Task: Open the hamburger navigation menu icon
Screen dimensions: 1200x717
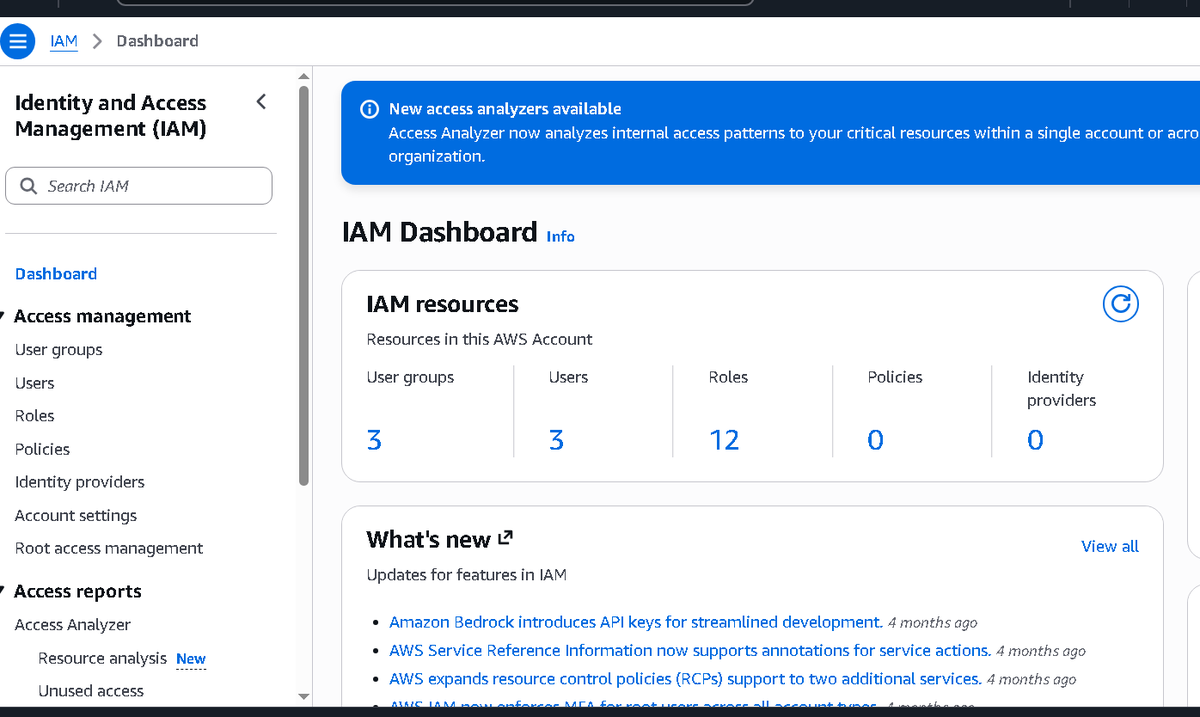Action: click(x=17, y=42)
